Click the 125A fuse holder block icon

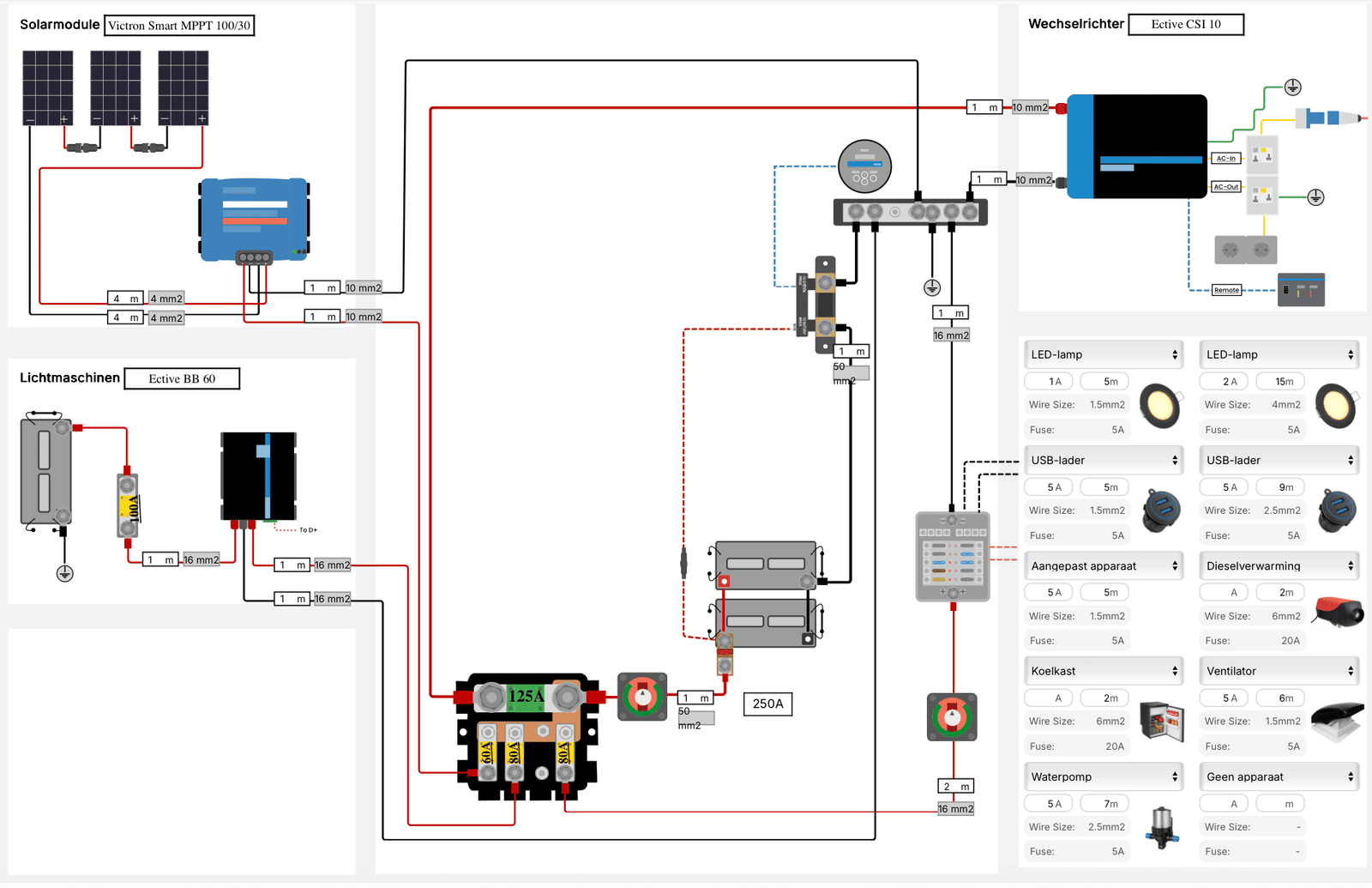tap(526, 729)
